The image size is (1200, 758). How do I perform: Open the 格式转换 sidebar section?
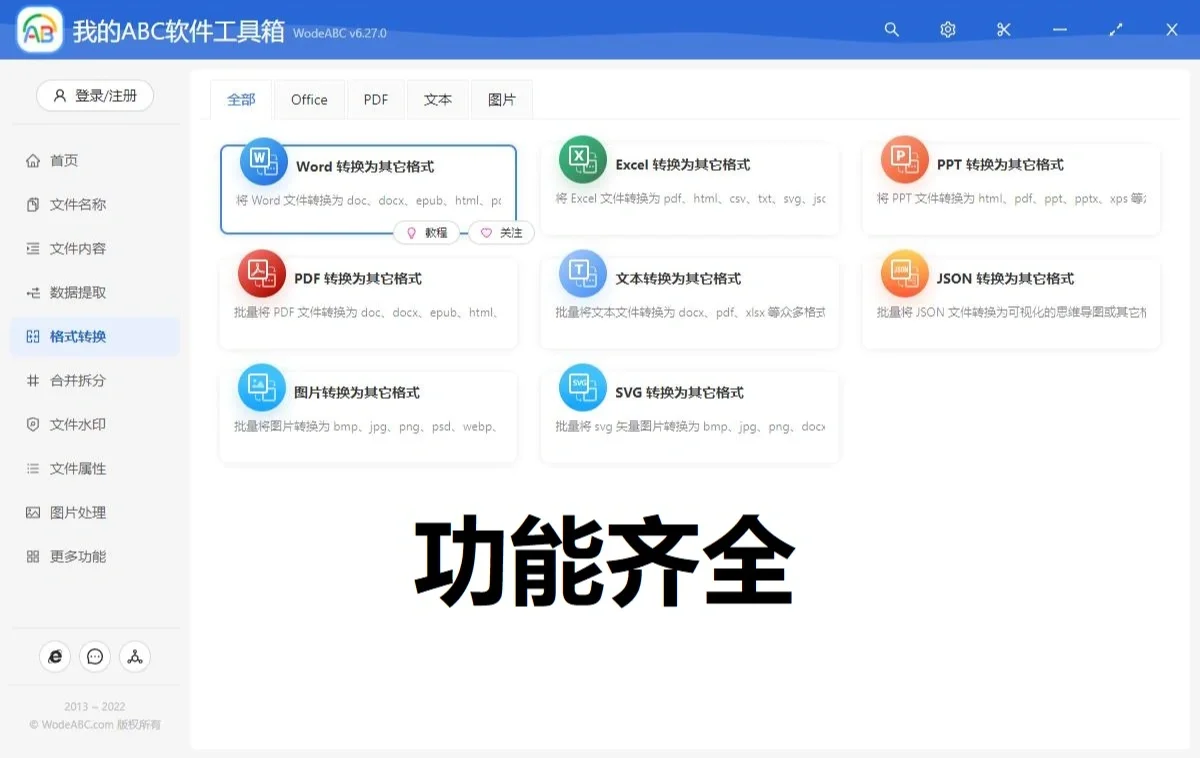95,336
